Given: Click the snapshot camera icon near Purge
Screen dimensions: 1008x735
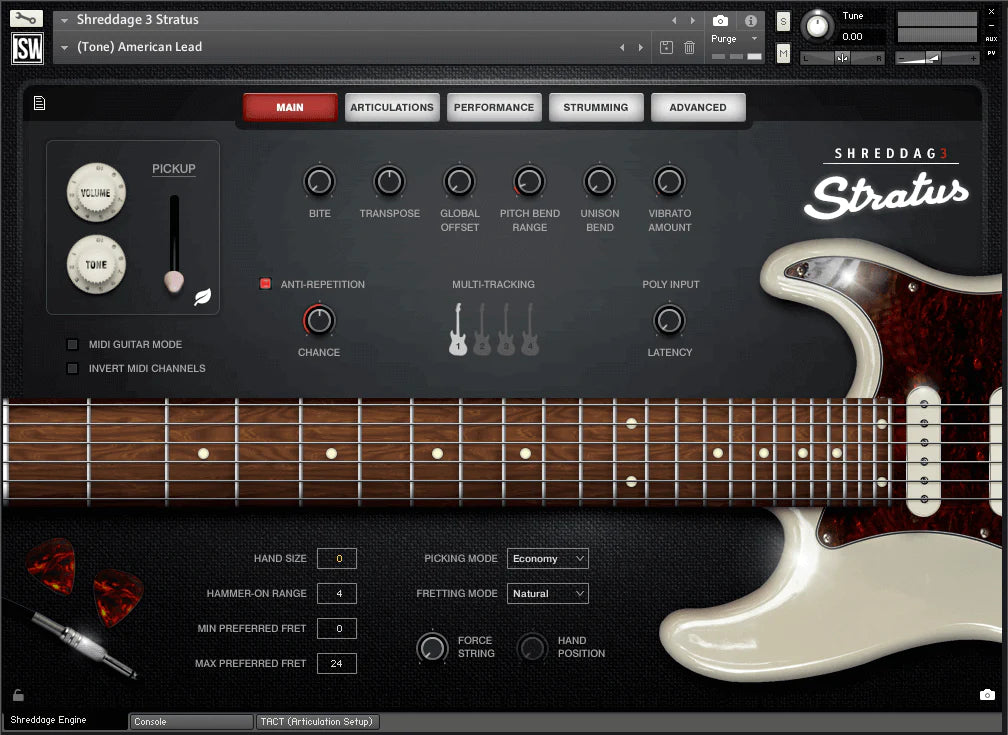Looking at the screenshot, I should [x=721, y=18].
